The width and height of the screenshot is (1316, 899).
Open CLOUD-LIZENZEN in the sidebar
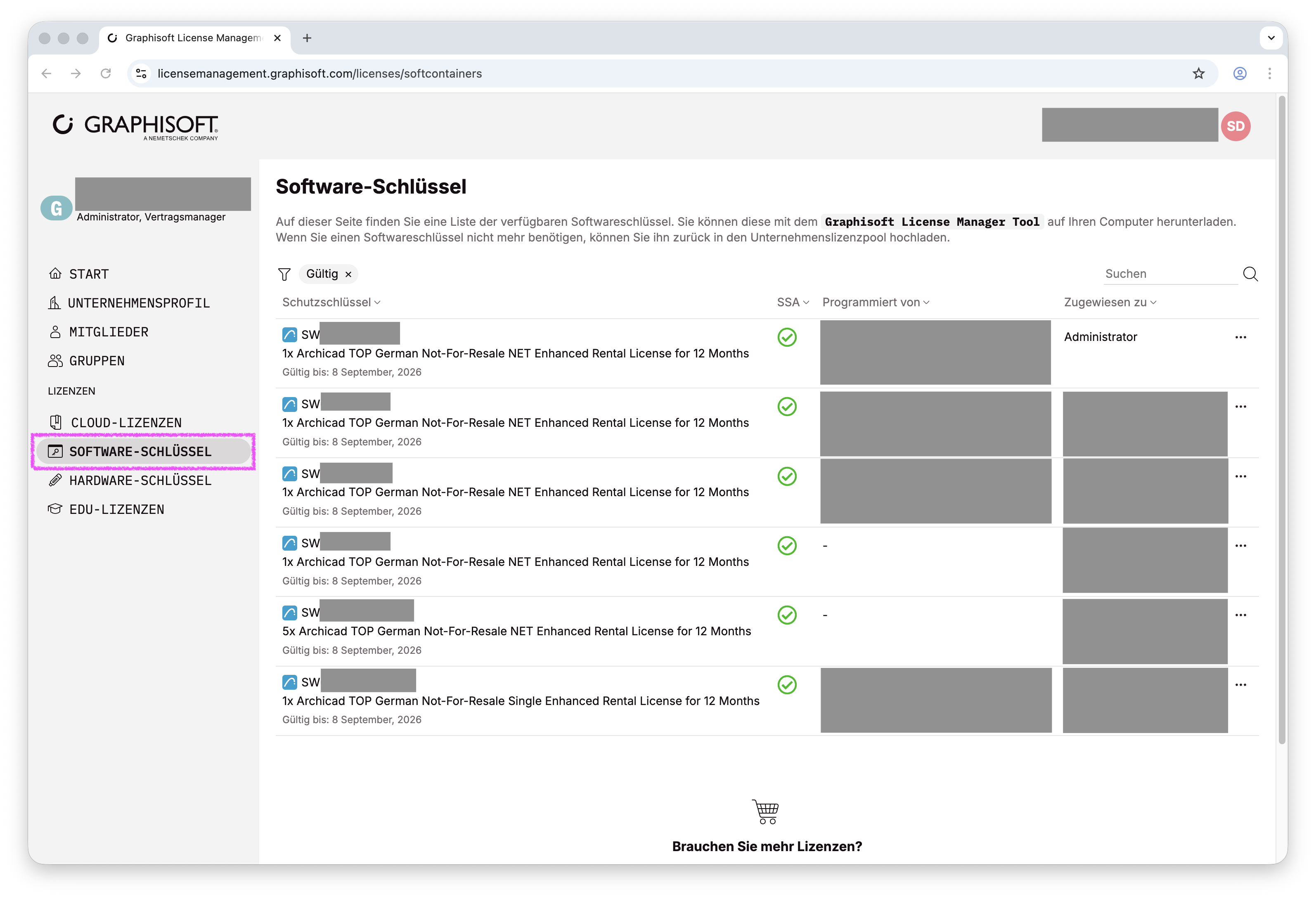click(x=115, y=422)
